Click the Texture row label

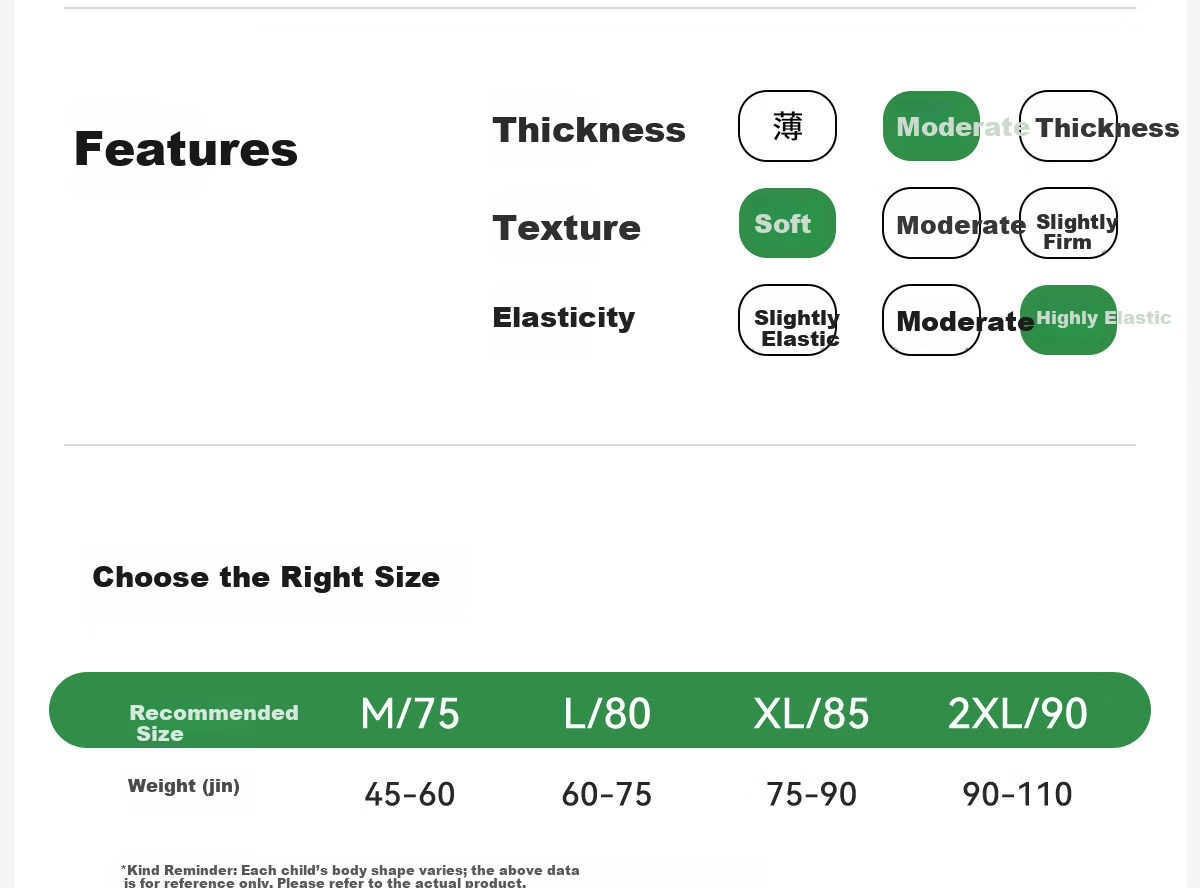(566, 228)
